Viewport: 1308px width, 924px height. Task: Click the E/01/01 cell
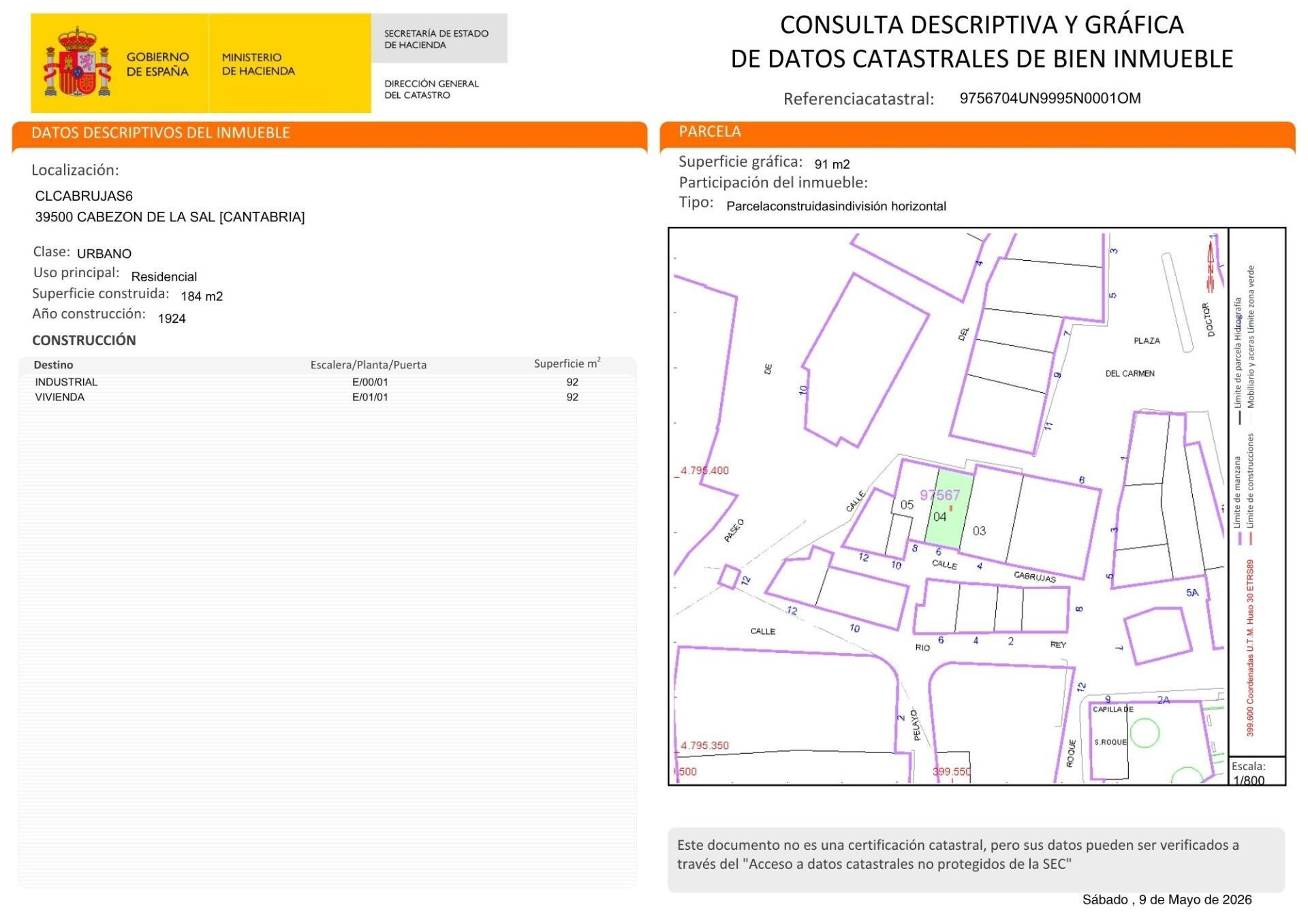coord(370,397)
